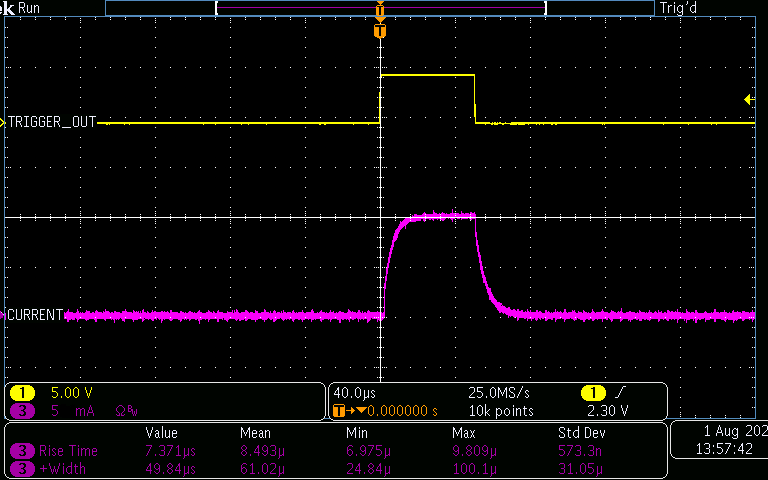Click the 40.0µs timebase readout
This screenshot has width=768, height=480.
355,393
